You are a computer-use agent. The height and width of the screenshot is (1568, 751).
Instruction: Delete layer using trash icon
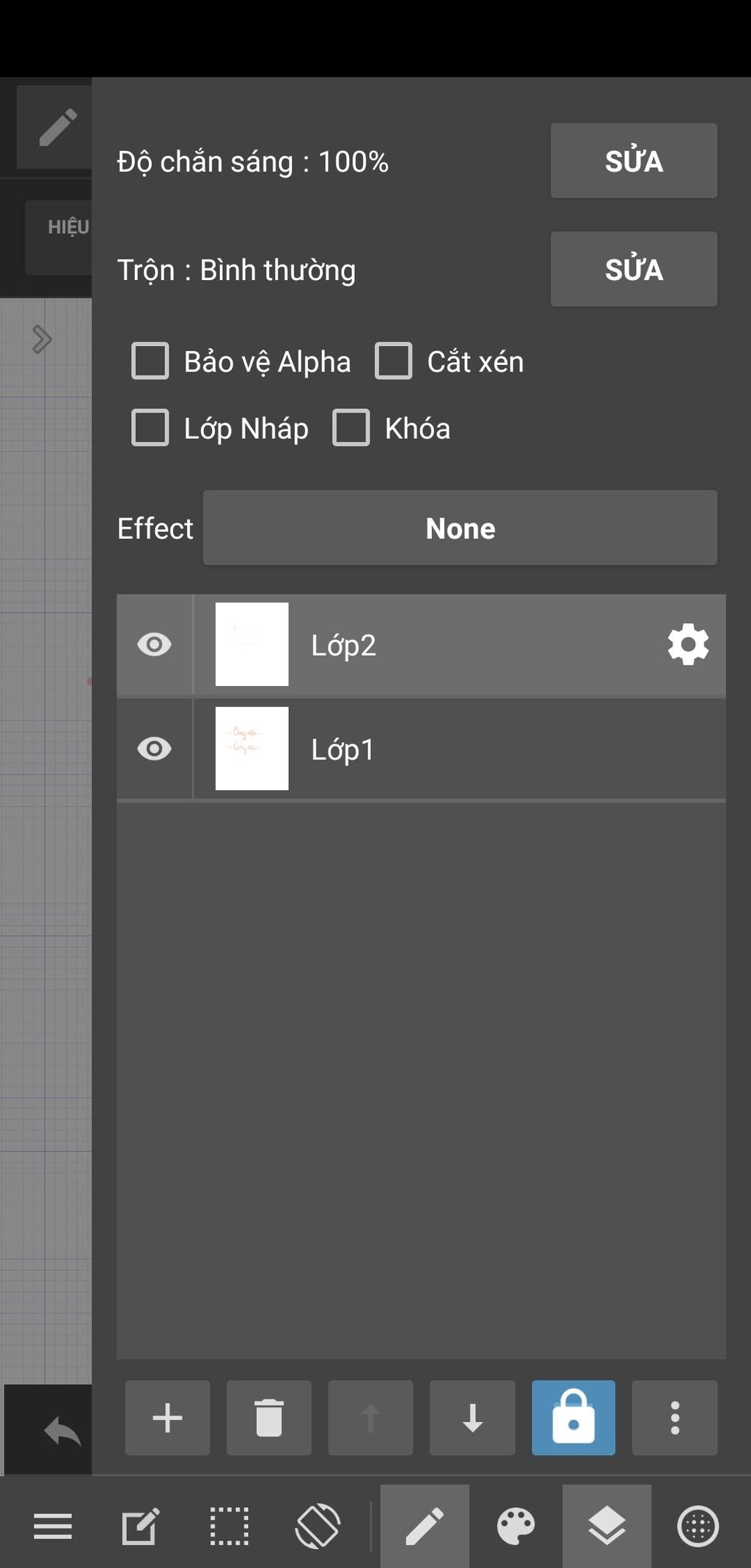pyautogui.click(x=268, y=1417)
